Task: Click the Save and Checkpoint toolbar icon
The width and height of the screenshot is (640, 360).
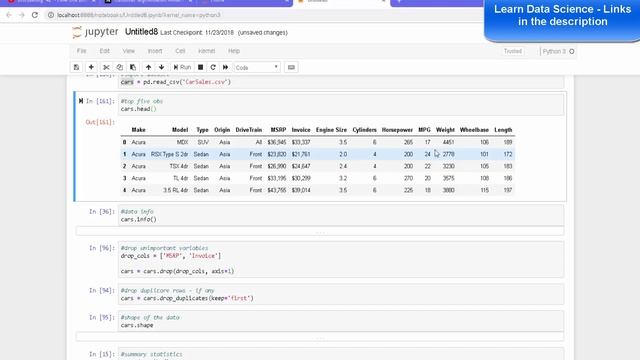Action: 76,67
